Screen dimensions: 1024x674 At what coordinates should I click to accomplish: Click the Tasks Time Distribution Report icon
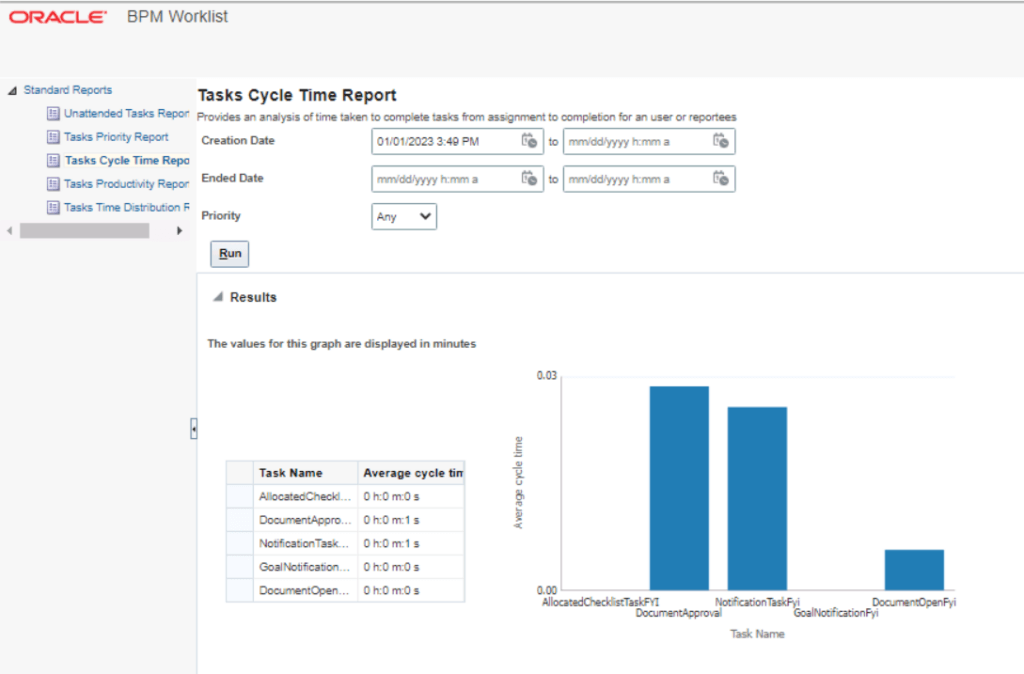[52, 207]
